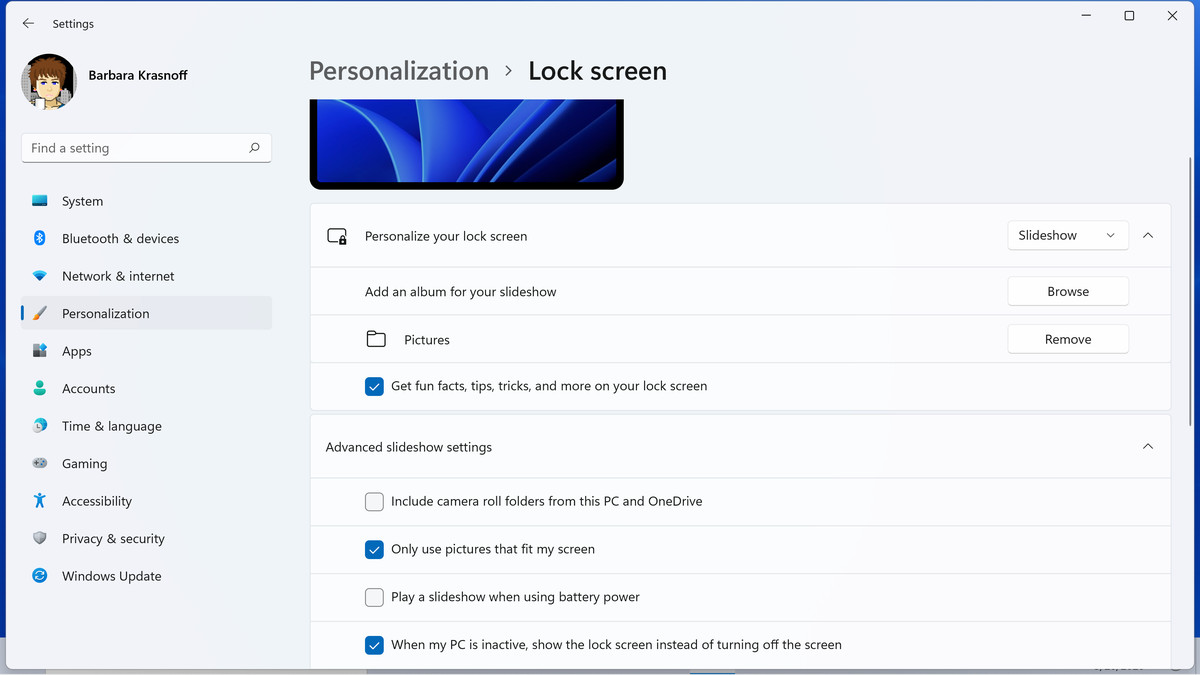Click Personalization breadcrumb link

(x=399, y=71)
